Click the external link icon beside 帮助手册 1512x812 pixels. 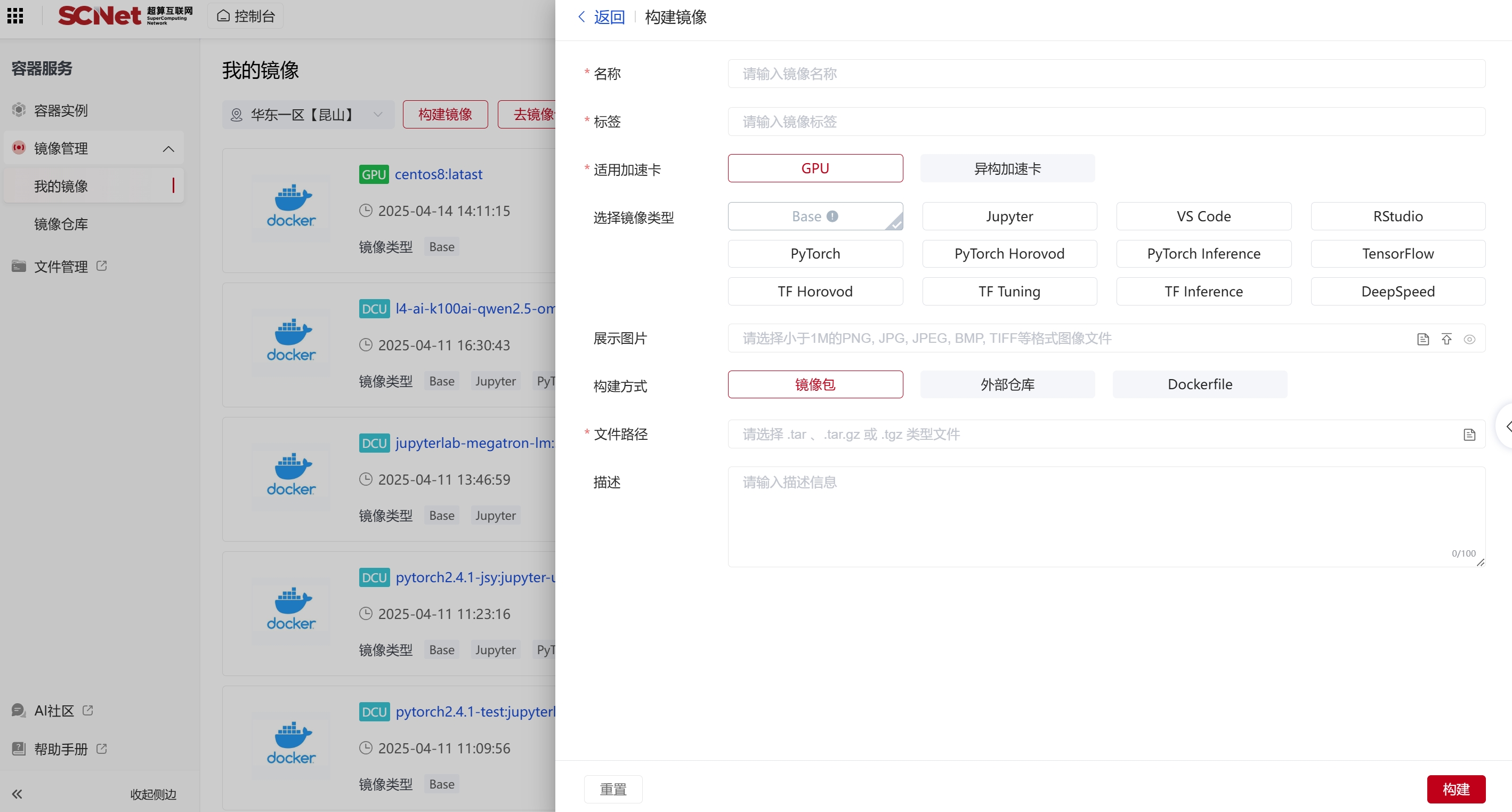click(x=102, y=749)
